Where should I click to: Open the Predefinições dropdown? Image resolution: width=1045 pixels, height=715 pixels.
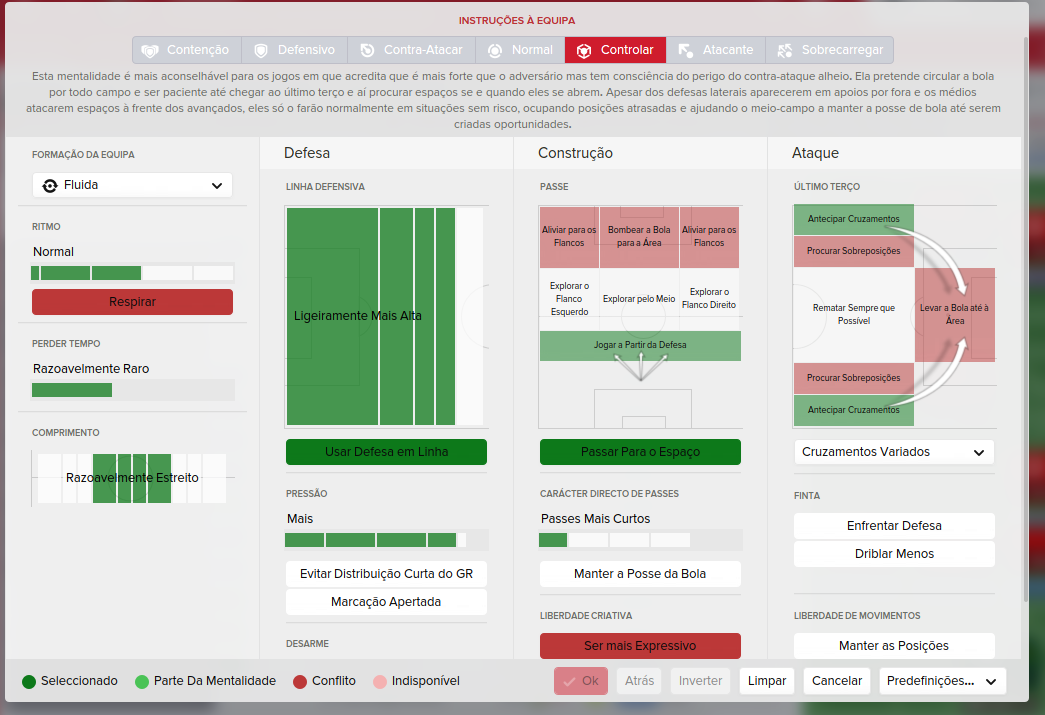(x=942, y=681)
